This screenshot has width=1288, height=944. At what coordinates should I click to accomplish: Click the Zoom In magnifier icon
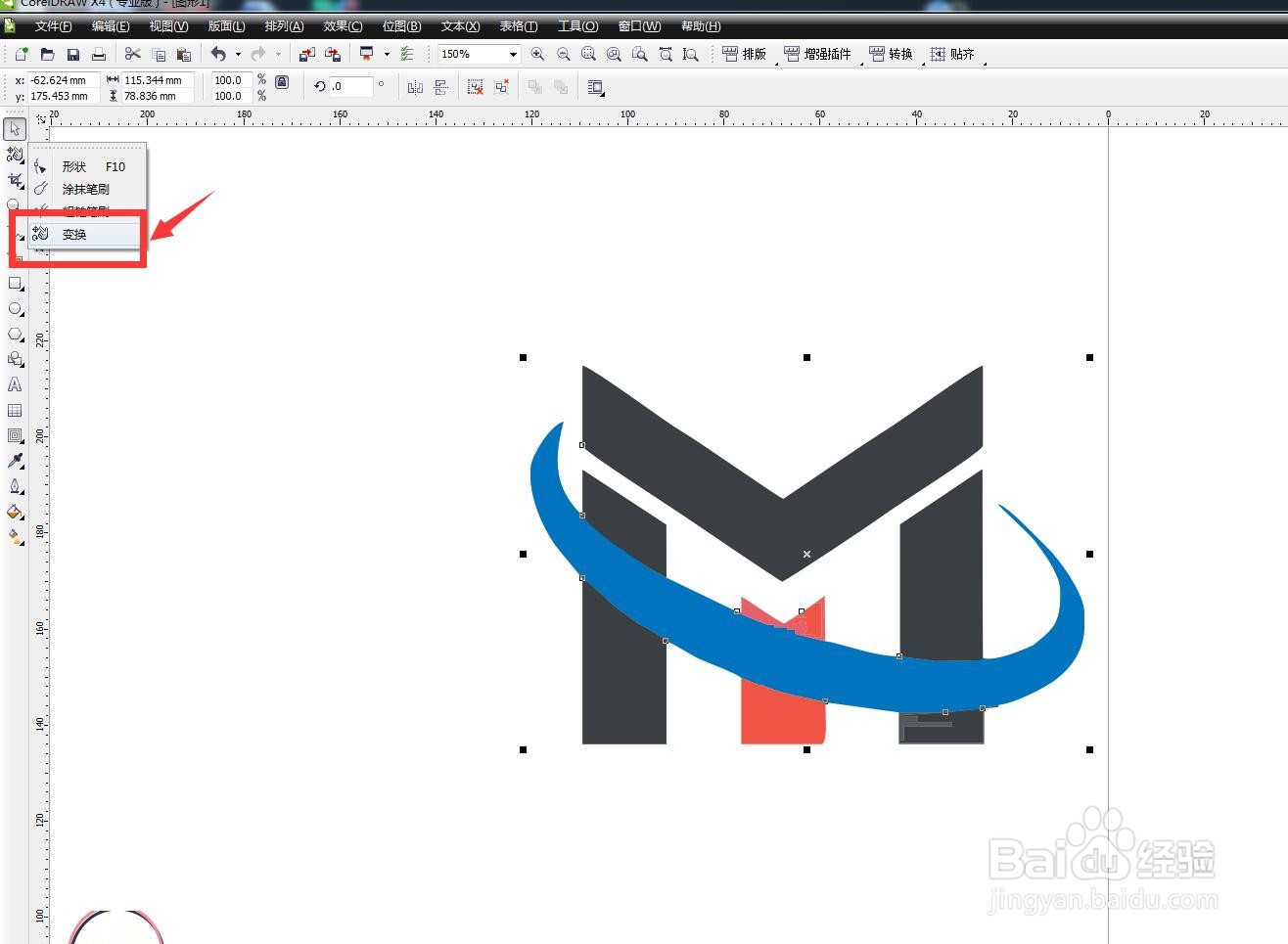(x=537, y=54)
